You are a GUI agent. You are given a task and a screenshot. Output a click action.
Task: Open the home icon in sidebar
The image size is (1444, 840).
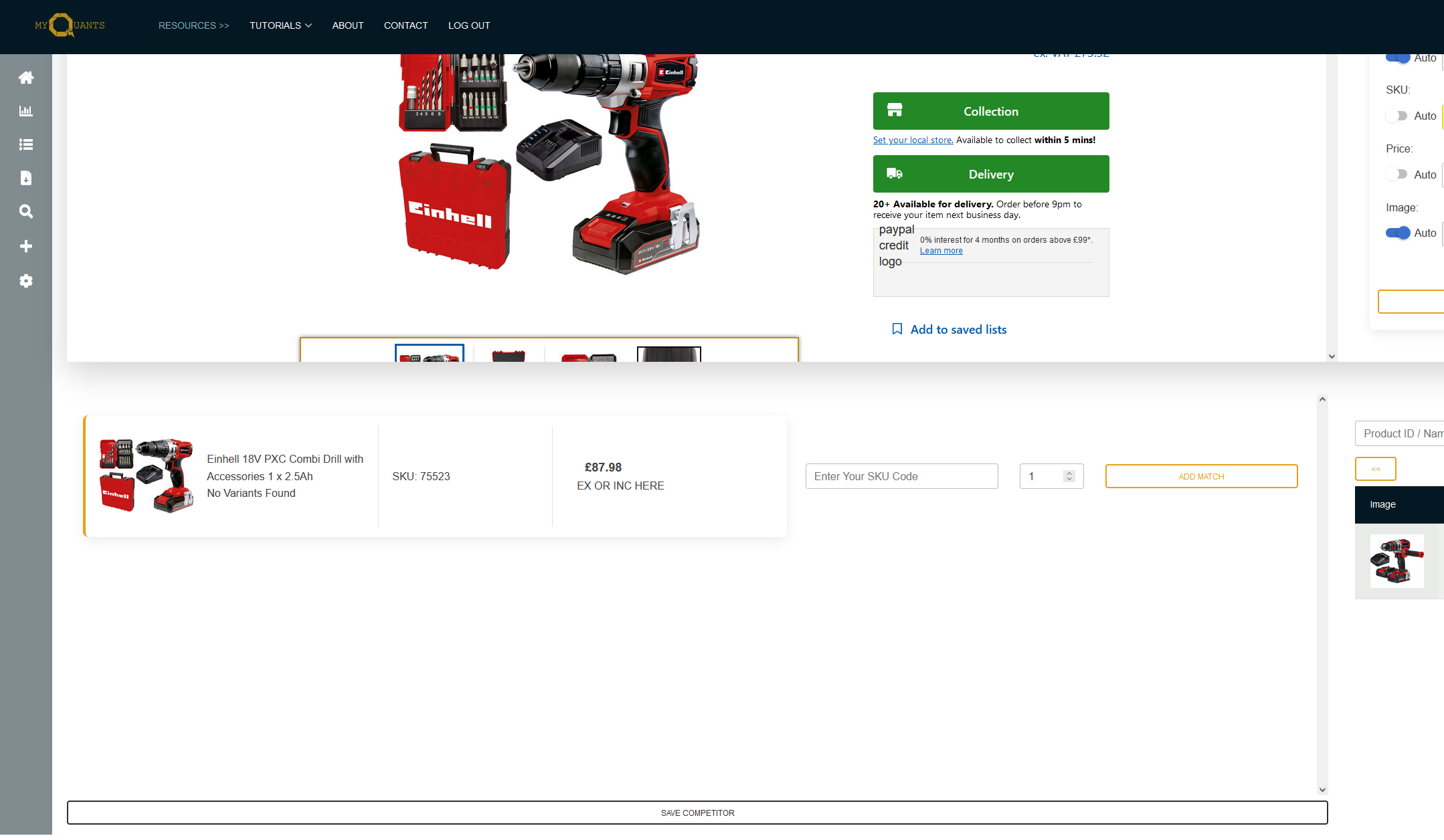[26, 78]
